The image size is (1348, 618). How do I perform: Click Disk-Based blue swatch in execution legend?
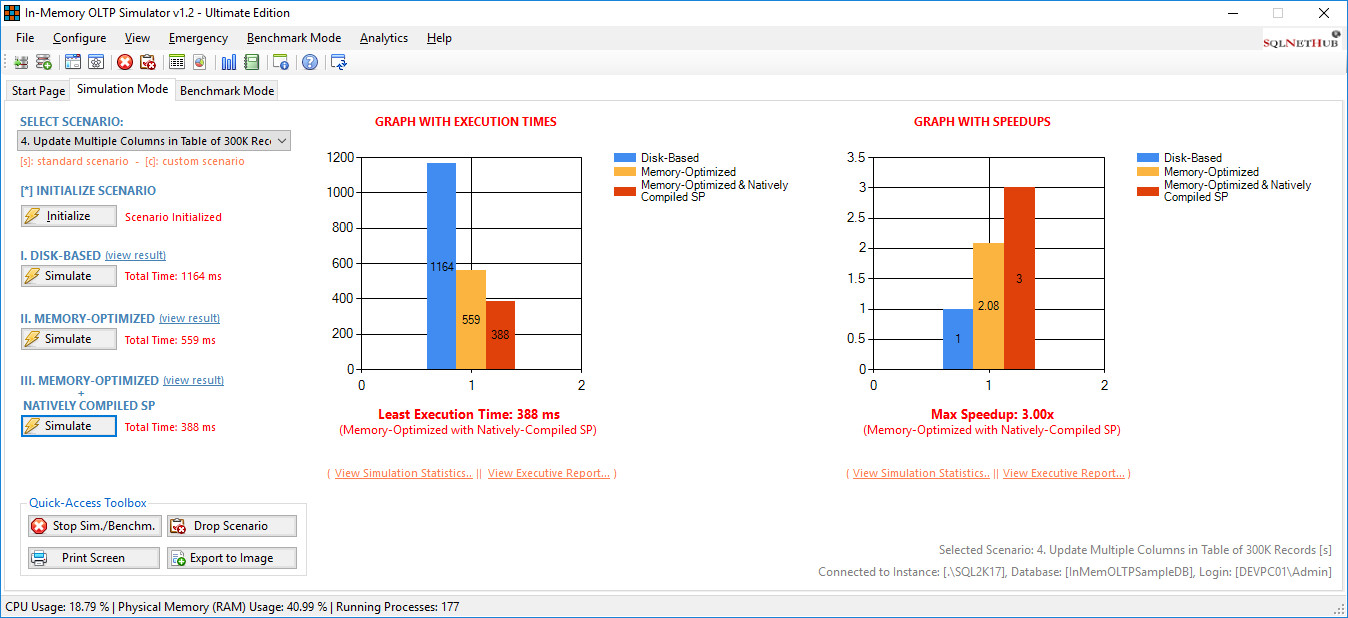click(x=625, y=158)
